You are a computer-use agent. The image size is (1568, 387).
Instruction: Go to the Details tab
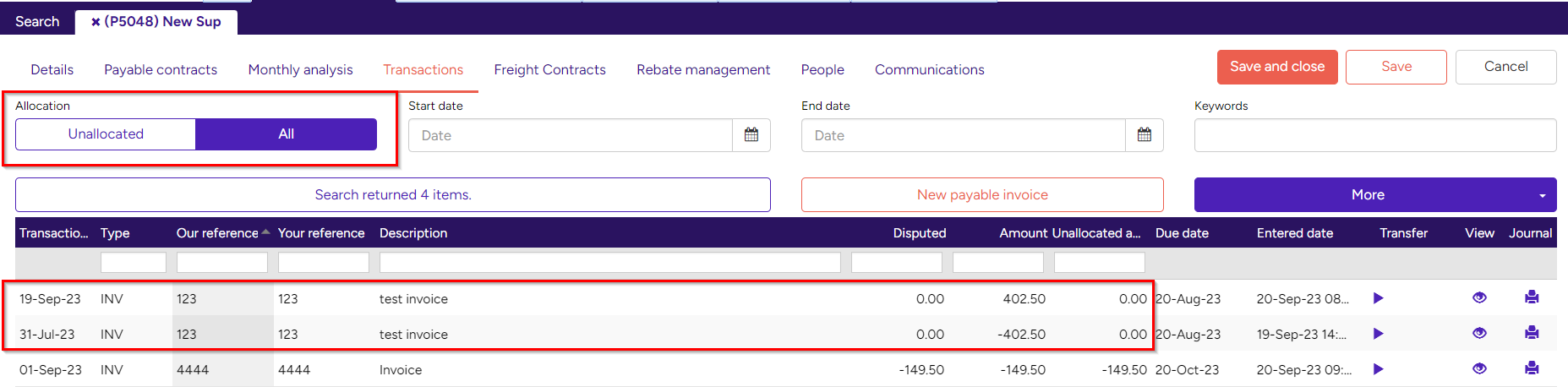(x=52, y=70)
